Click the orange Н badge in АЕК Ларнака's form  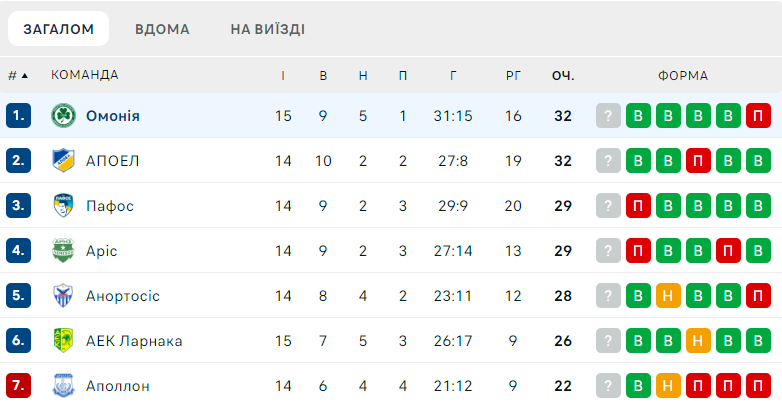click(x=699, y=341)
